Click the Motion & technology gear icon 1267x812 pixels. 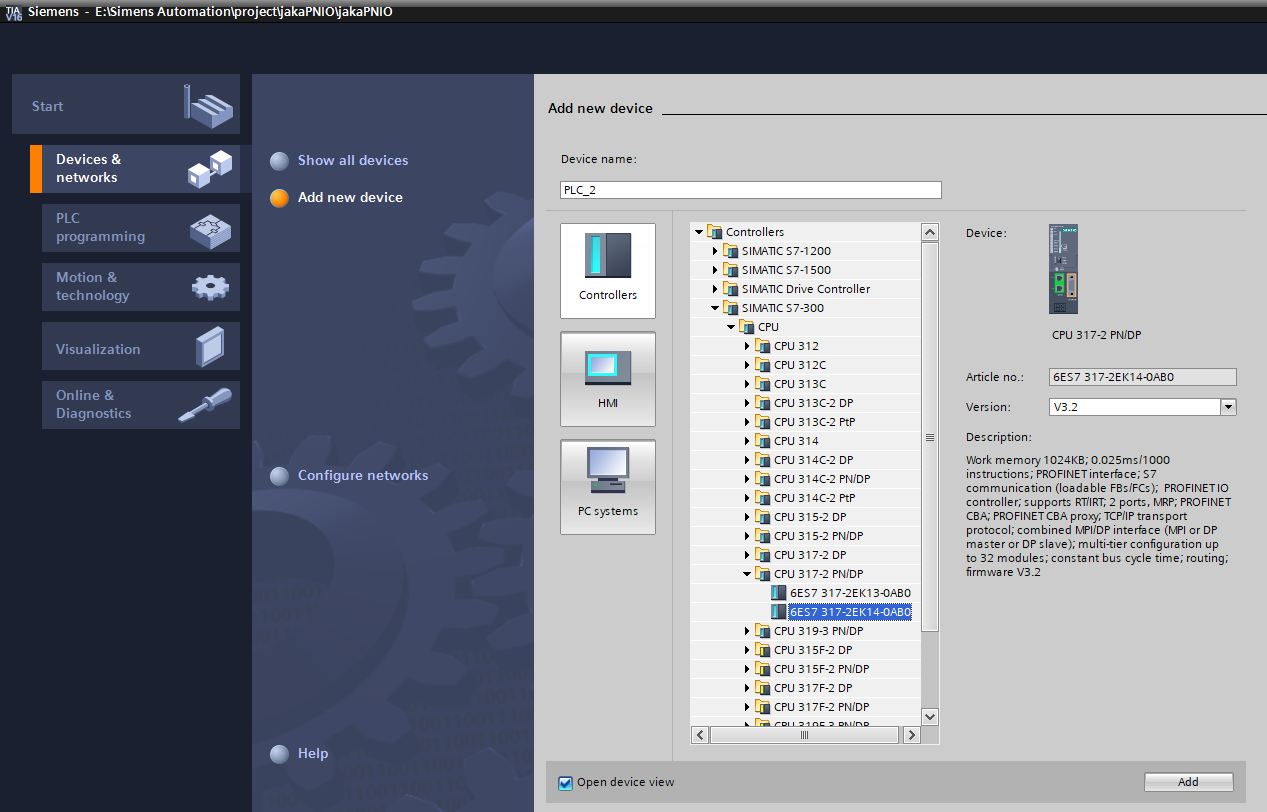(210, 287)
